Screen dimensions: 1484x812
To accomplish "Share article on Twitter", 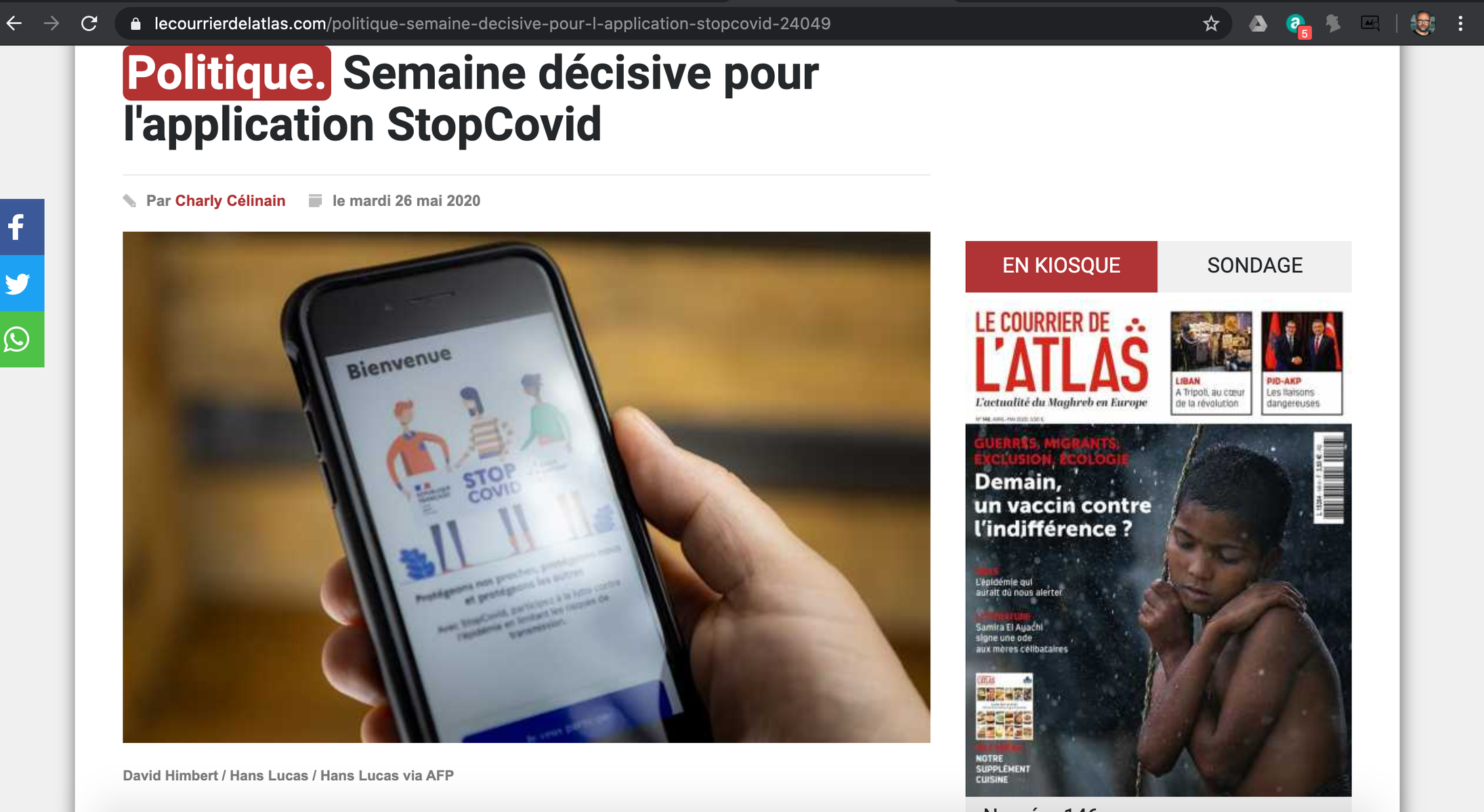I will [22, 283].
